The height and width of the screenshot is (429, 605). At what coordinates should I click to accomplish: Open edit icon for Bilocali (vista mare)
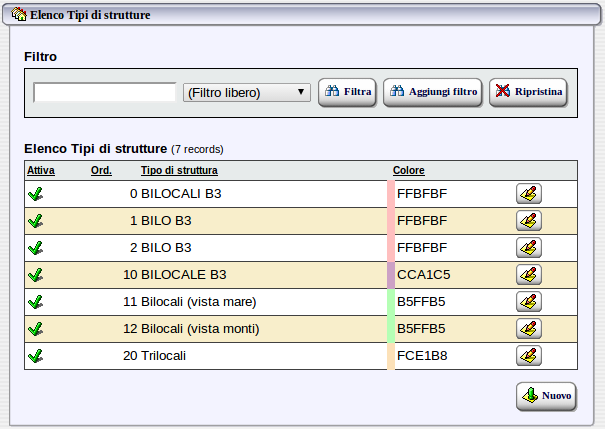(529, 301)
